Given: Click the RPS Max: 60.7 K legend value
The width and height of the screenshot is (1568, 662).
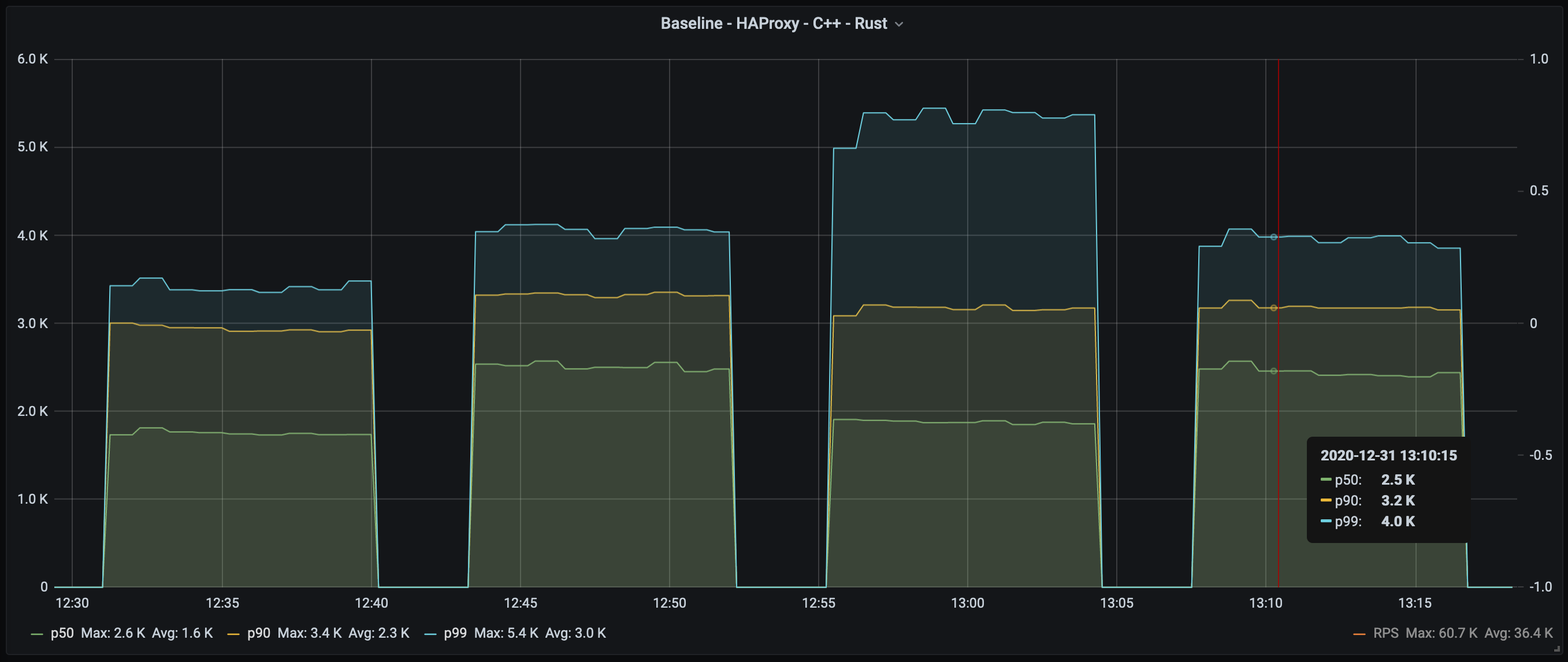Looking at the screenshot, I should pos(1441,633).
